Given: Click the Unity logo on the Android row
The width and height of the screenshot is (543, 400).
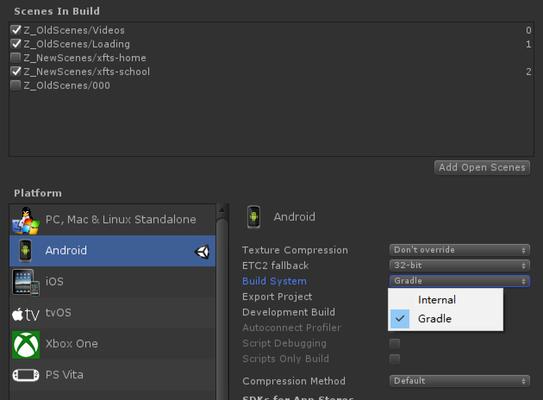Looking at the screenshot, I should pos(202,251).
